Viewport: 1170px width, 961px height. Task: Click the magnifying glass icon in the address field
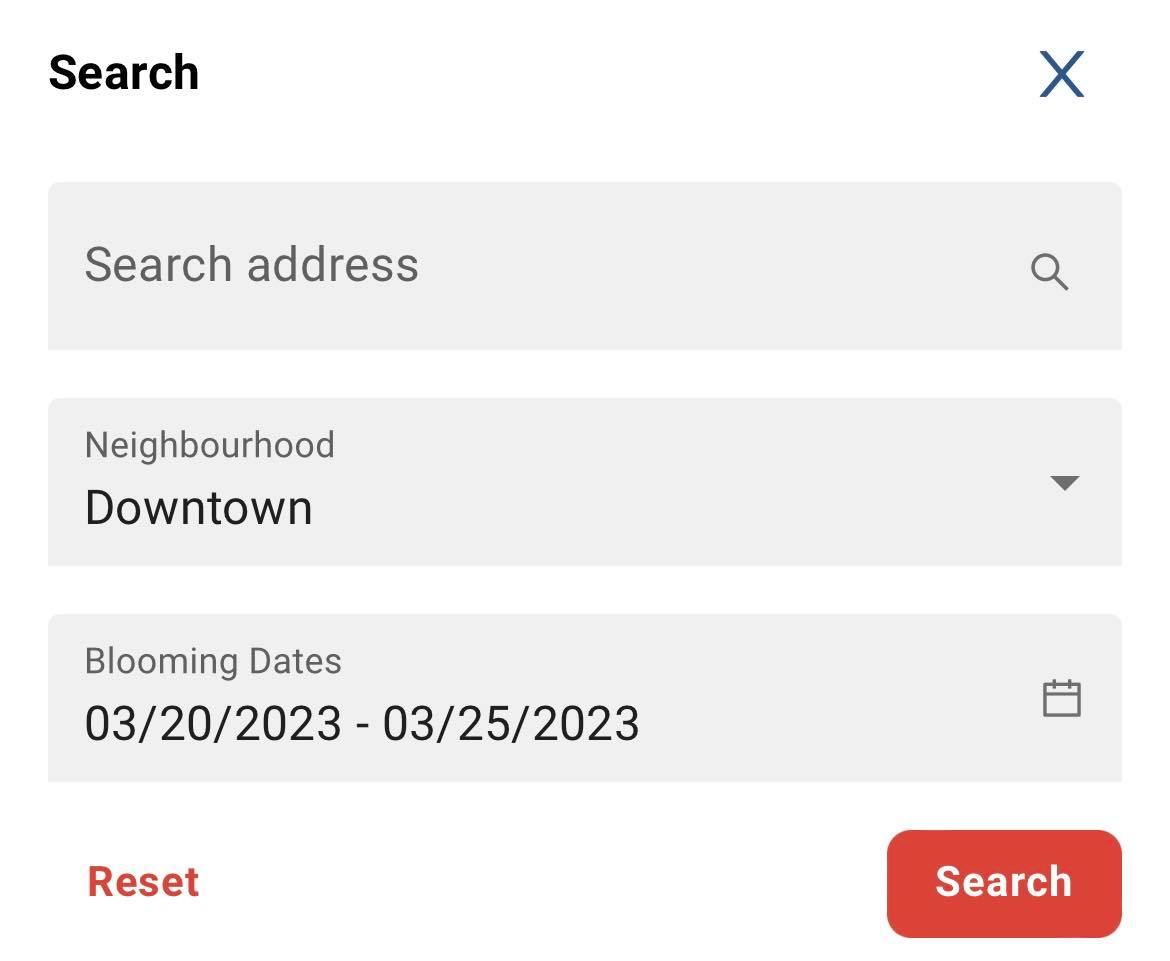1049,272
